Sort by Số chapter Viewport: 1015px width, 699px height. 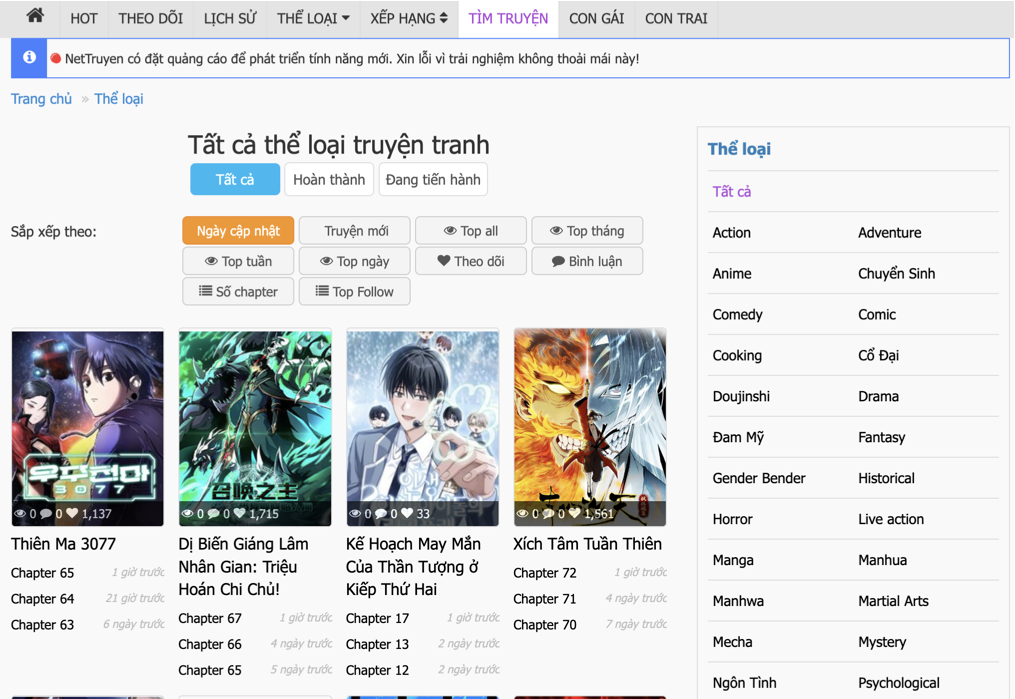coord(238,291)
